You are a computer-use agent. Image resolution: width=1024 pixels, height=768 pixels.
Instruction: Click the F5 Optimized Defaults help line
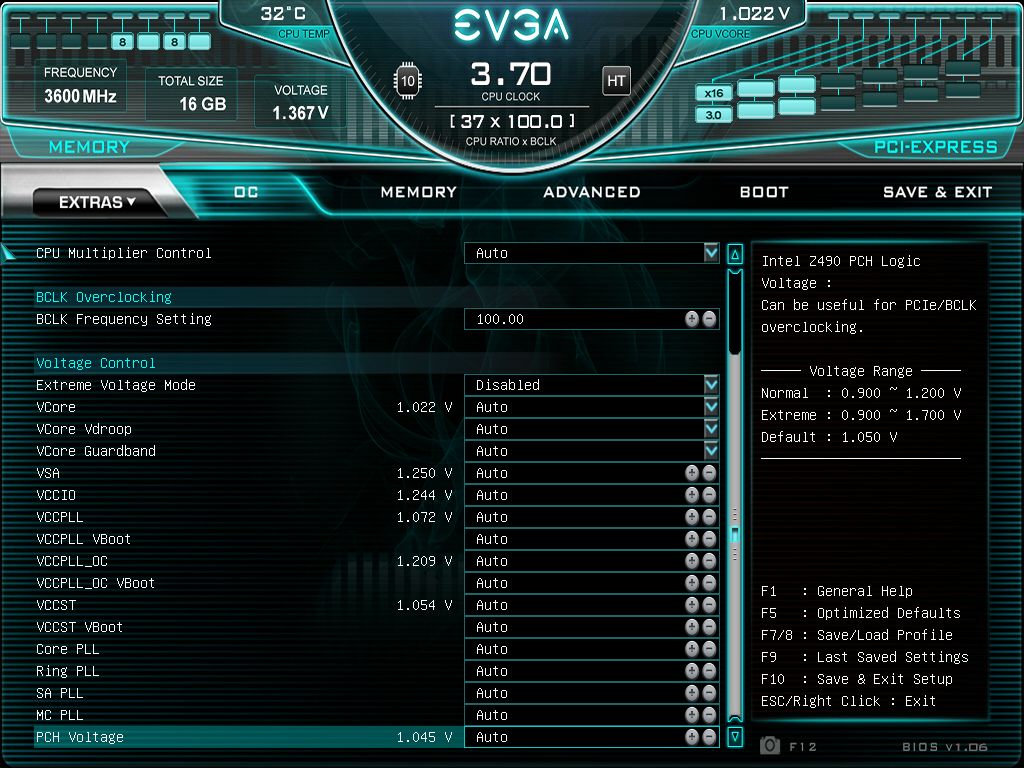(x=861, y=613)
